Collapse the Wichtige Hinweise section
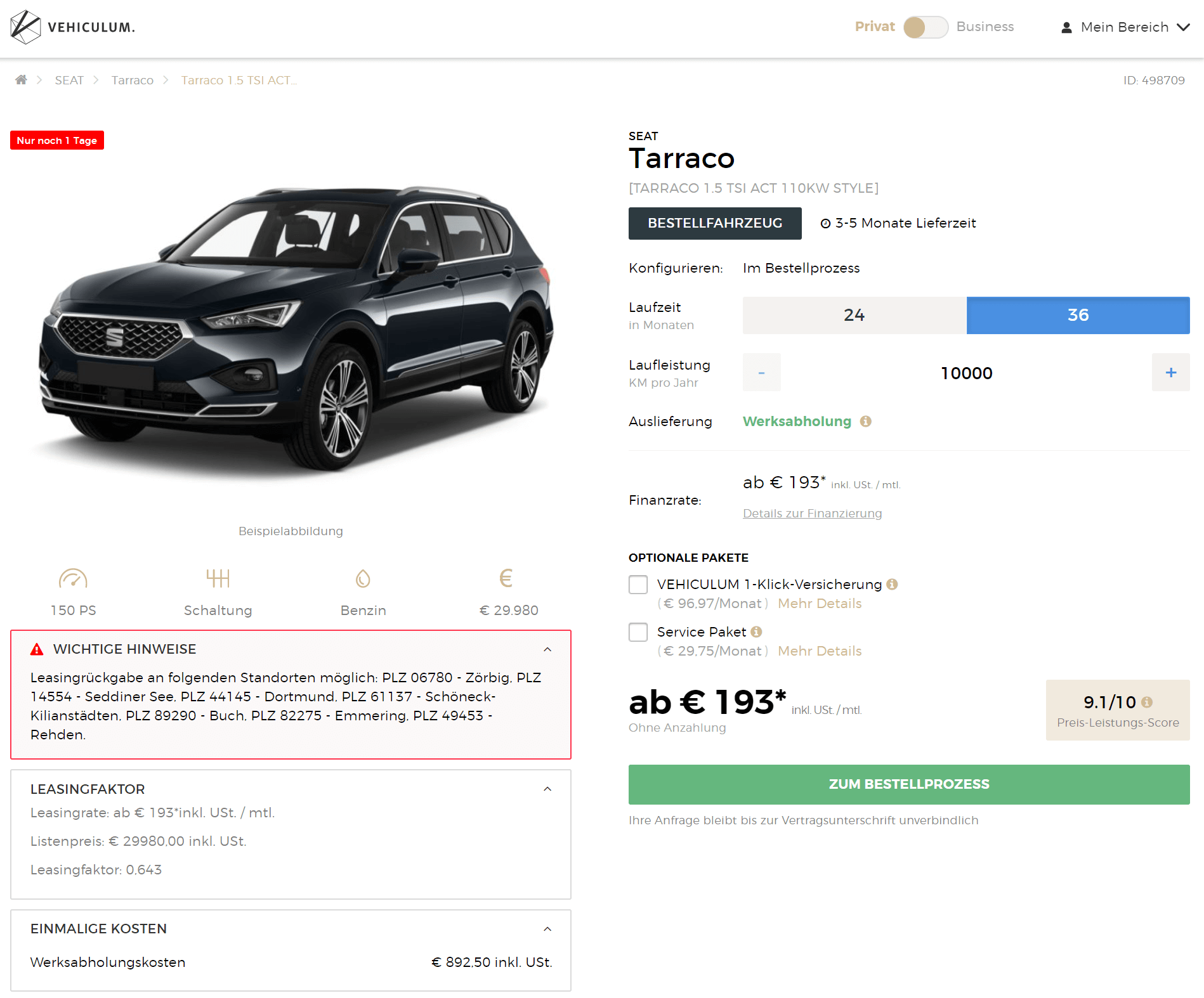 click(547, 649)
